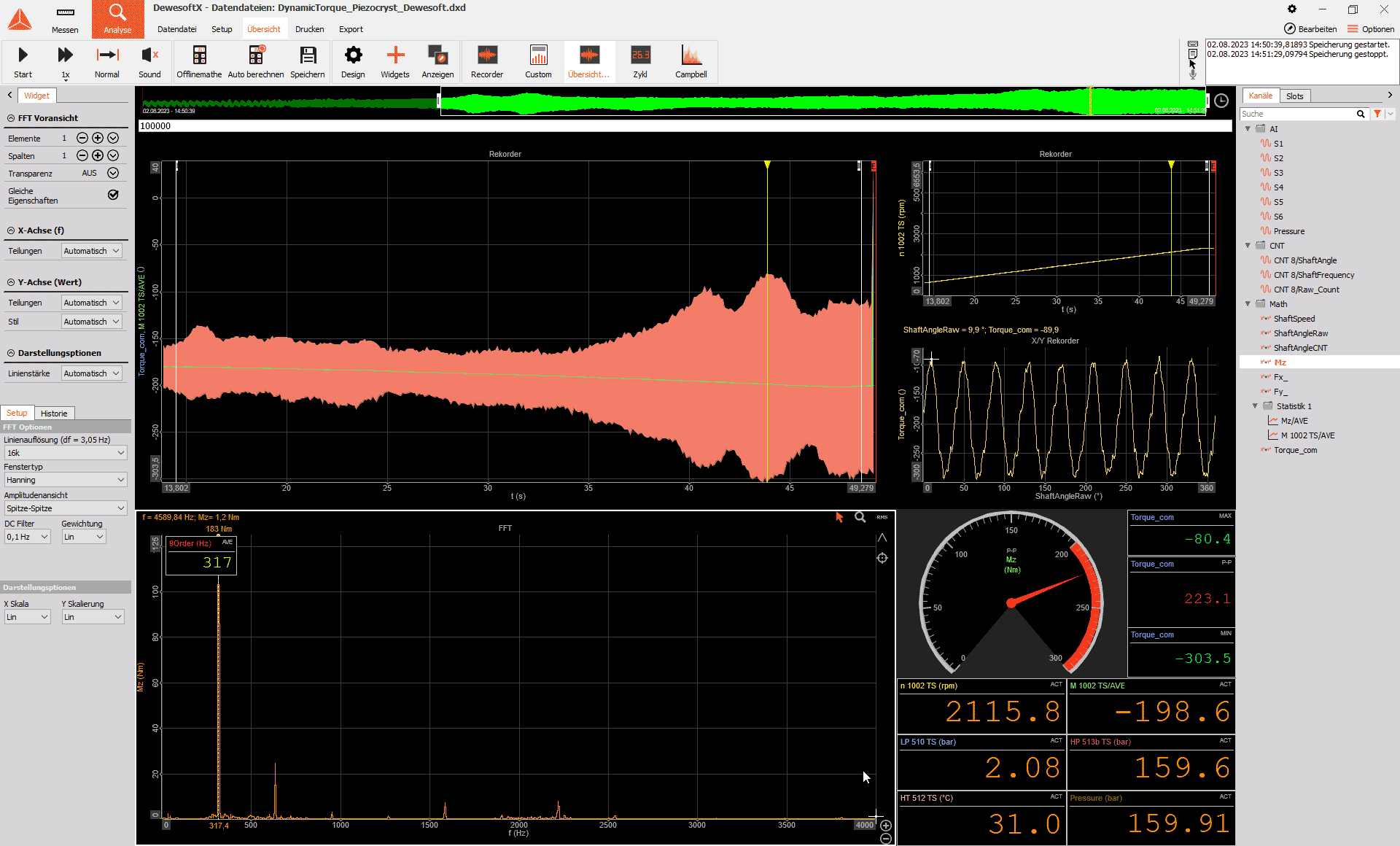Click the Recorder display icon
The image size is (1400, 846).
click(x=486, y=55)
